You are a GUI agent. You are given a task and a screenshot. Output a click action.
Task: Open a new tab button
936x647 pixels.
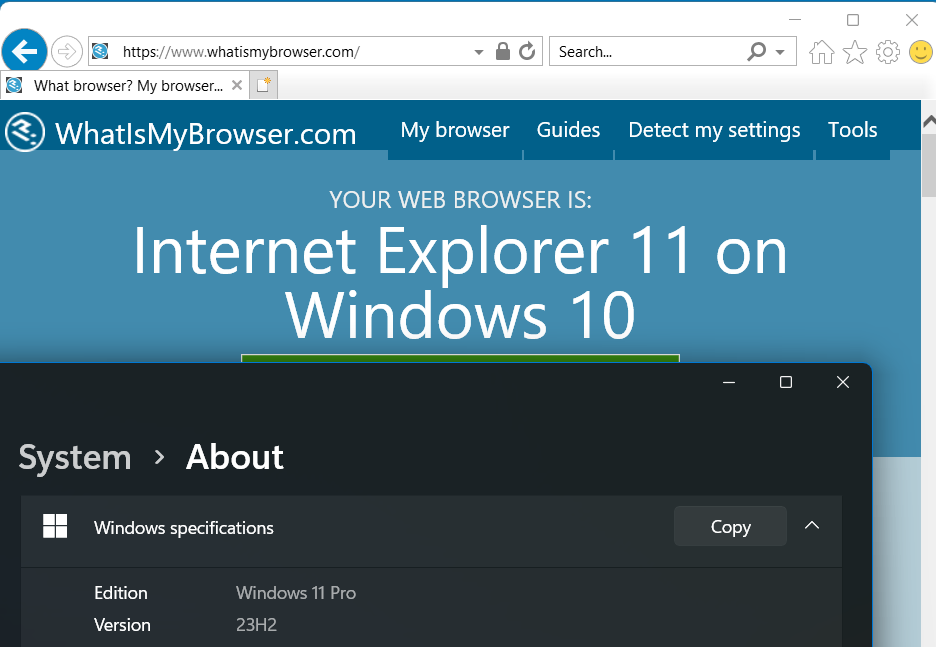click(x=263, y=85)
